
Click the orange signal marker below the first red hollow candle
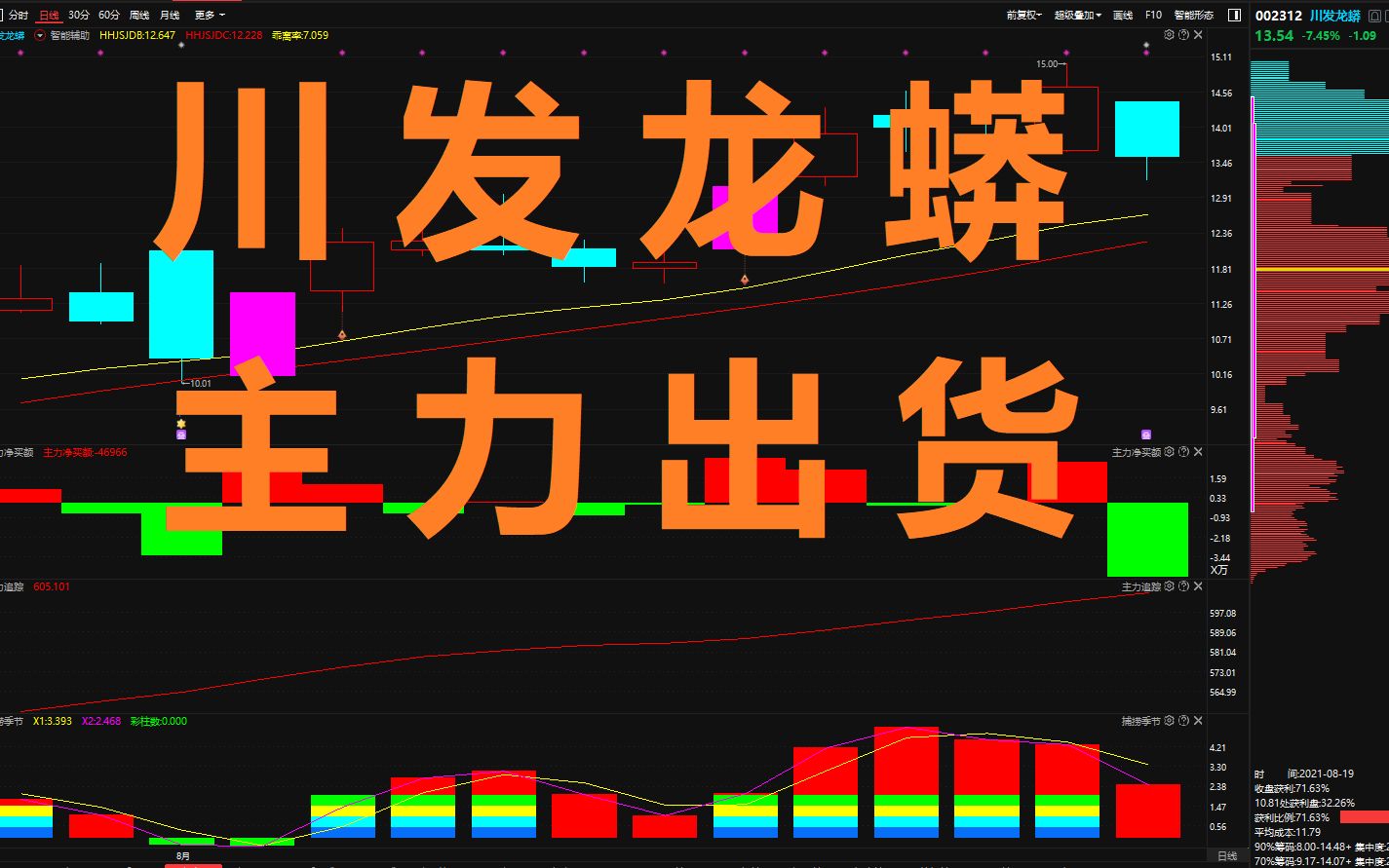(342, 334)
